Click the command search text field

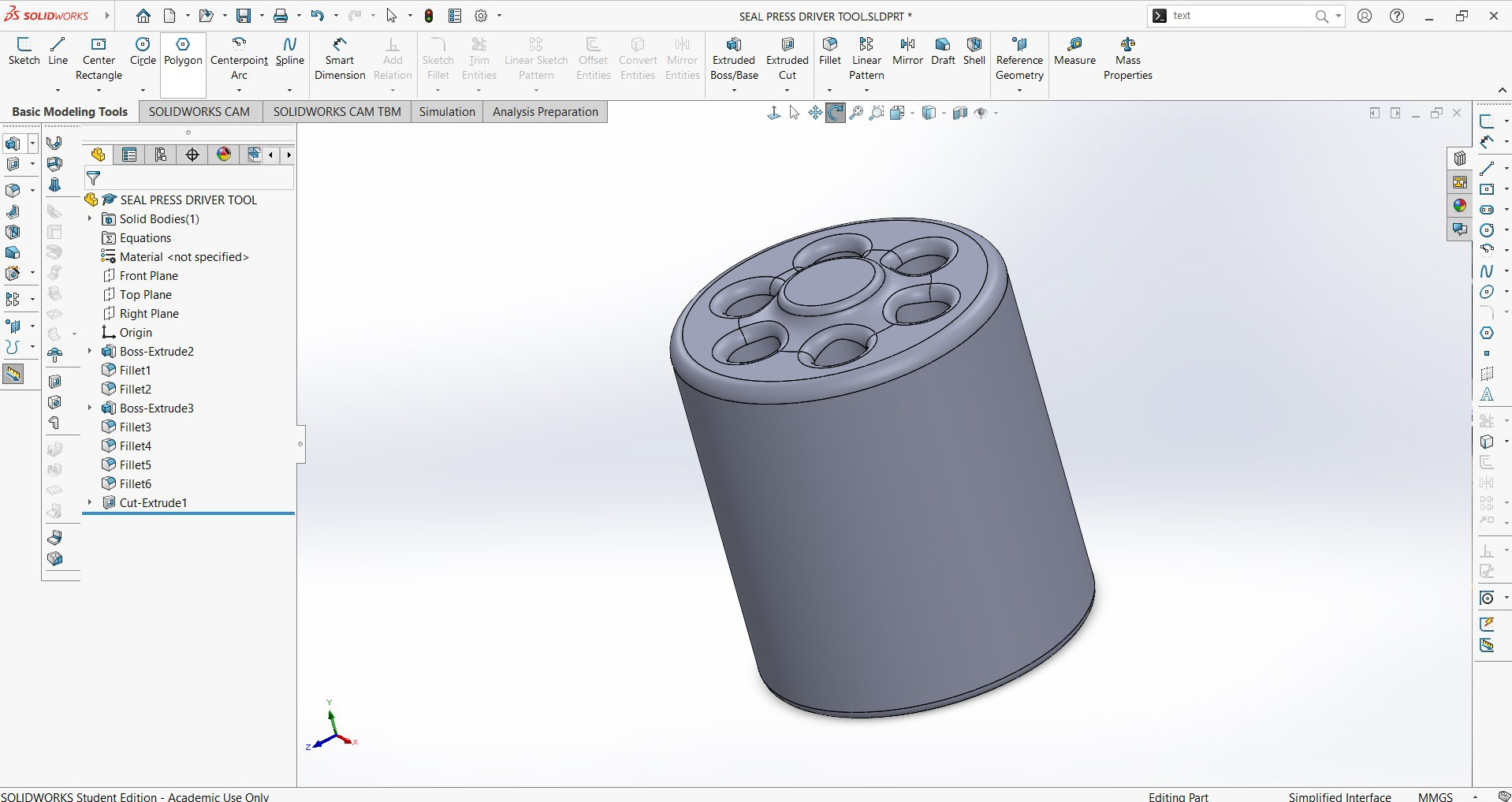coord(1241,16)
